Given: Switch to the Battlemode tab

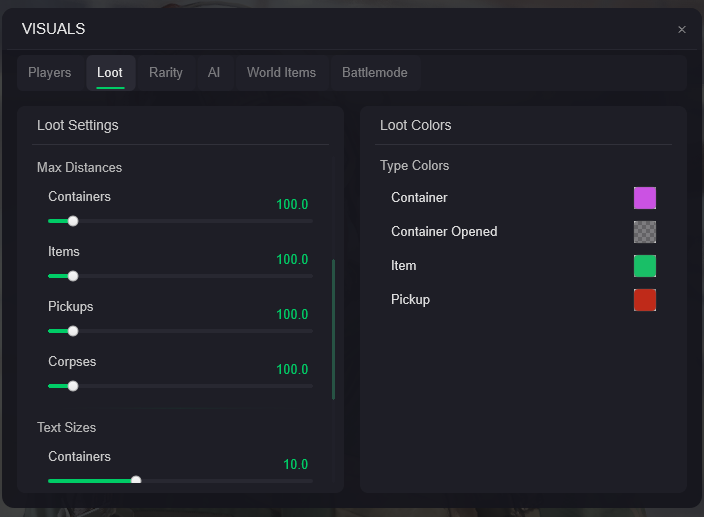Looking at the screenshot, I should tap(374, 73).
